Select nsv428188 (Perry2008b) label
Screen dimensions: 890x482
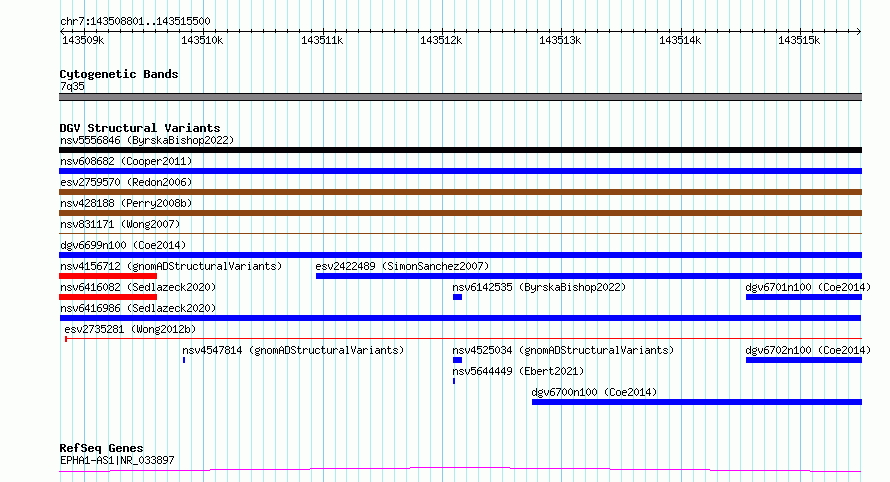[126, 203]
